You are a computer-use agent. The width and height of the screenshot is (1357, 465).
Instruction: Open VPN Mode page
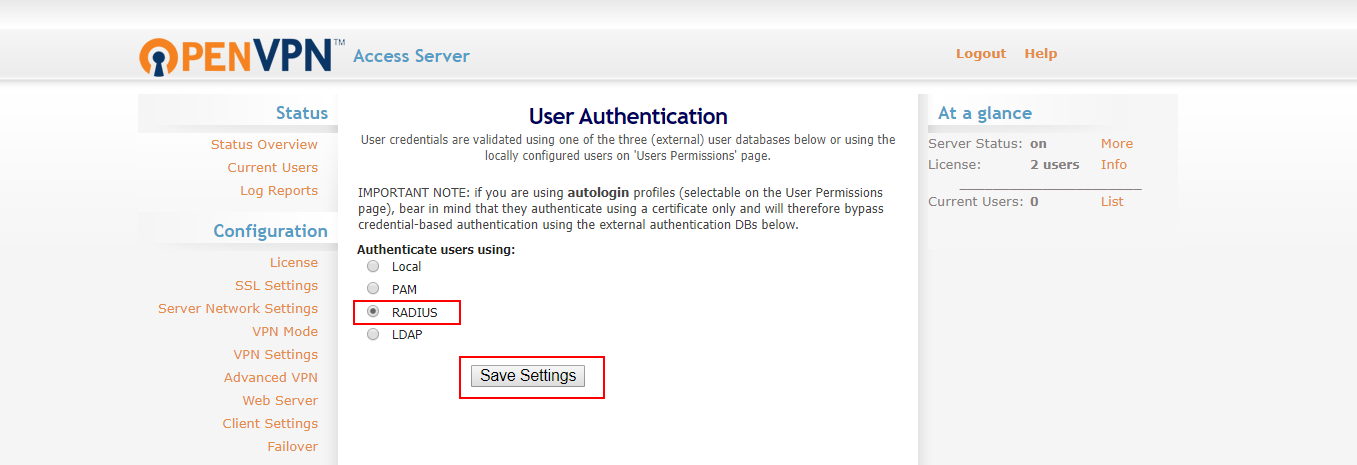point(285,332)
